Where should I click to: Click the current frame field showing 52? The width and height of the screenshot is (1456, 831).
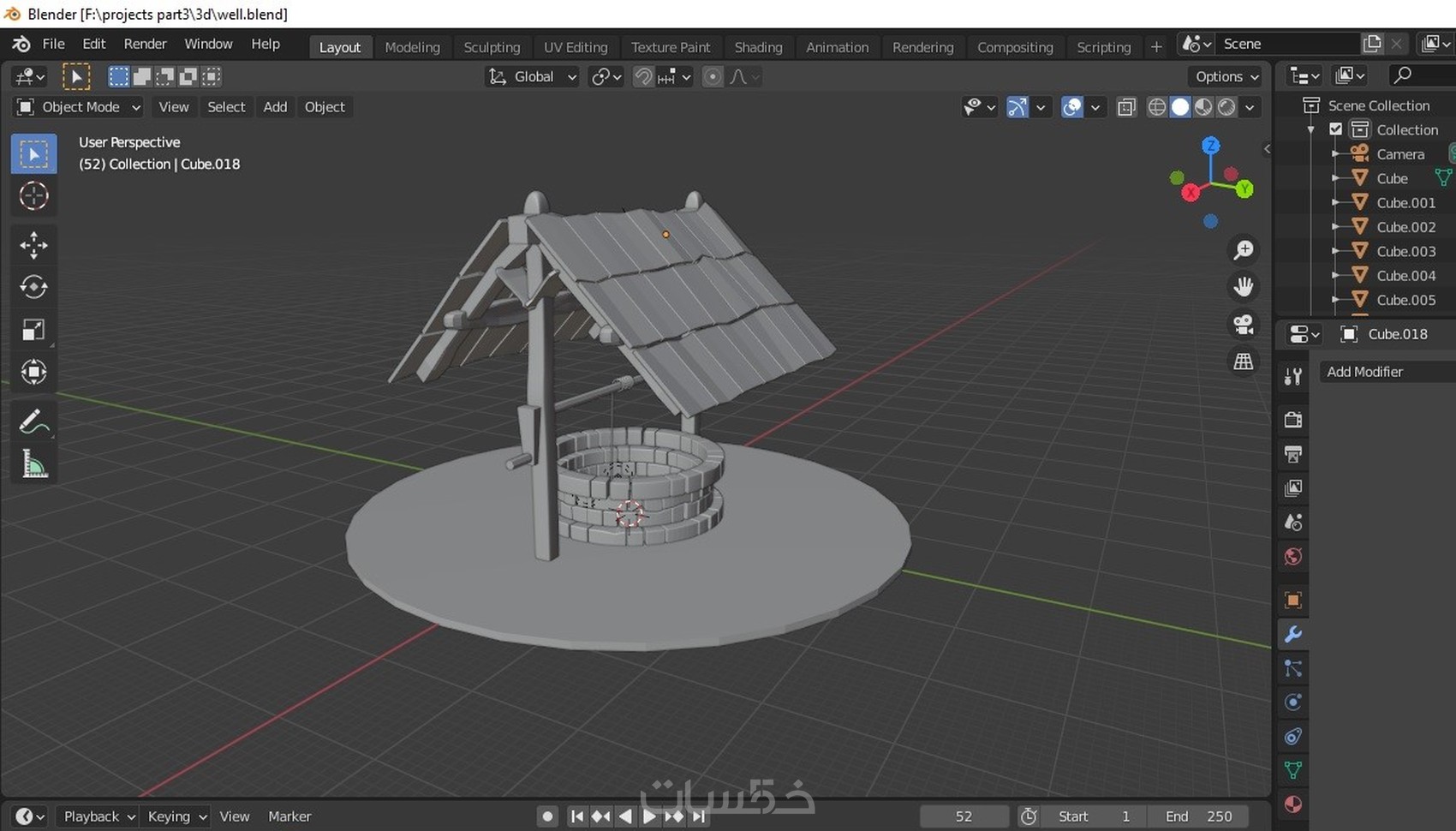coord(963,816)
